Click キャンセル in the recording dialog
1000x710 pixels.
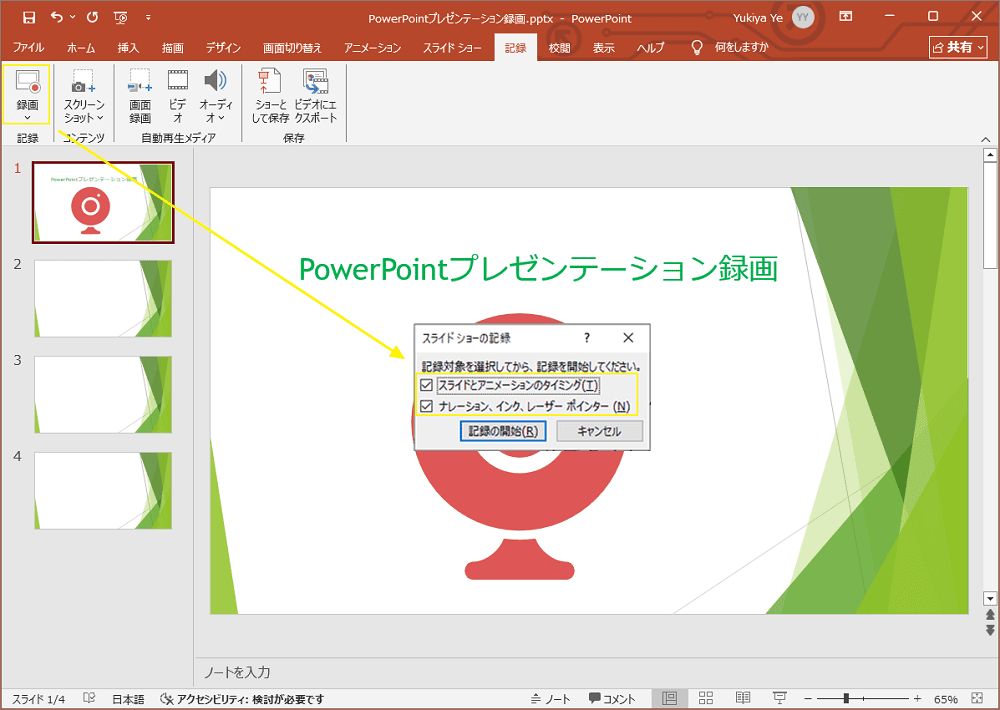(599, 432)
